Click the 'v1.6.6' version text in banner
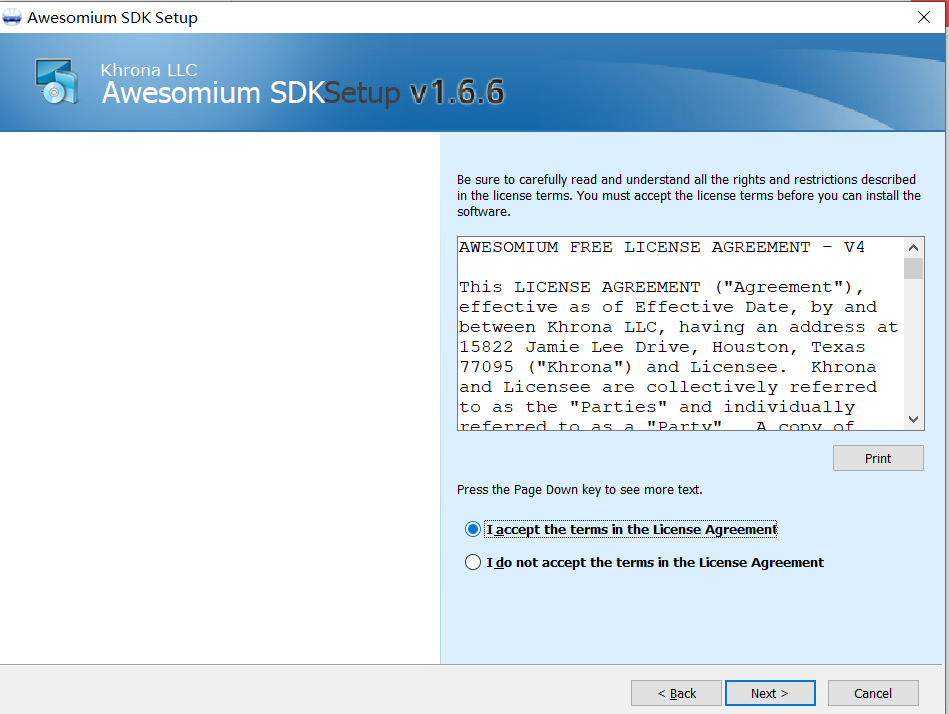949x714 pixels. pyautogui.click(x=457, y=93)
